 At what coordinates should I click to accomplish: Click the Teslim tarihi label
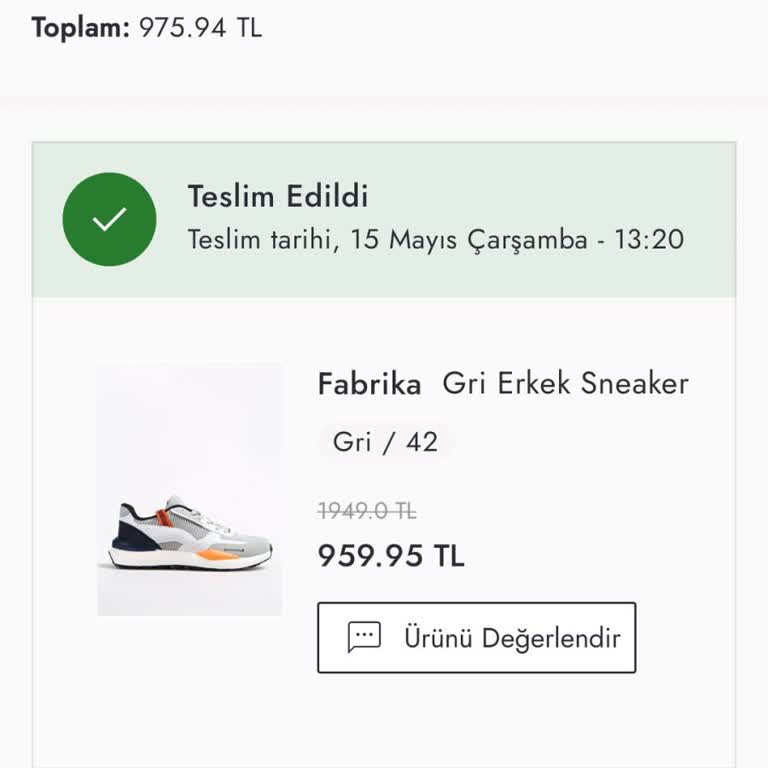pyautogui.click(x=260, y=240)
